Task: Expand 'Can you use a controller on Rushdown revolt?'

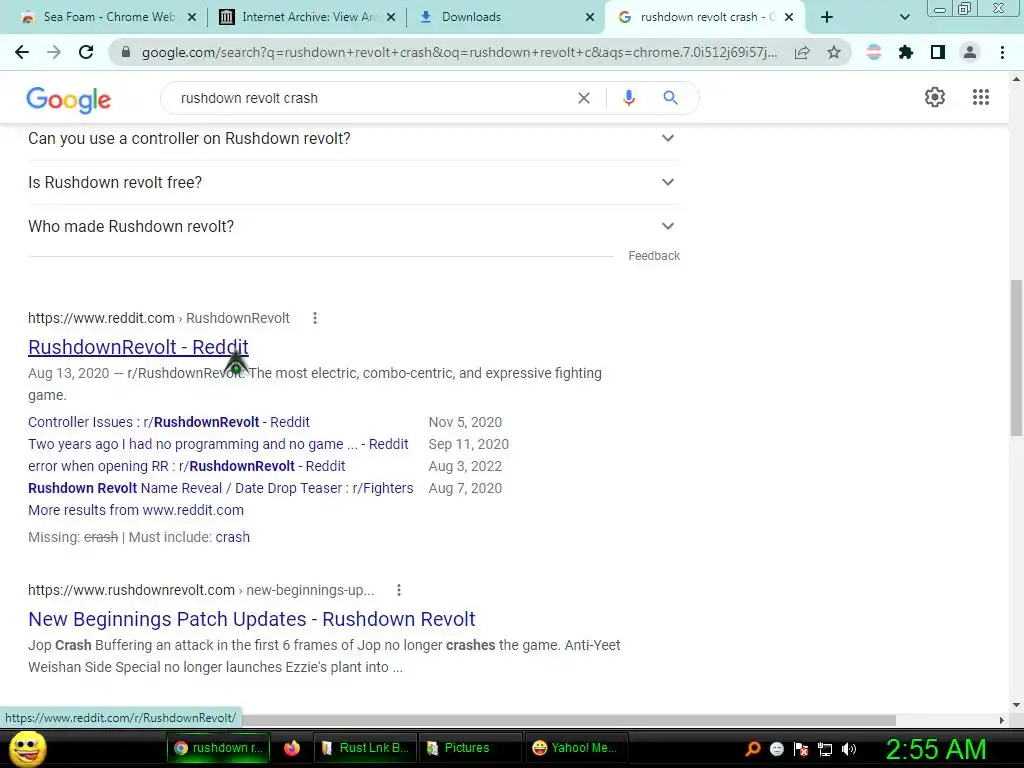Action: (354, 138)
